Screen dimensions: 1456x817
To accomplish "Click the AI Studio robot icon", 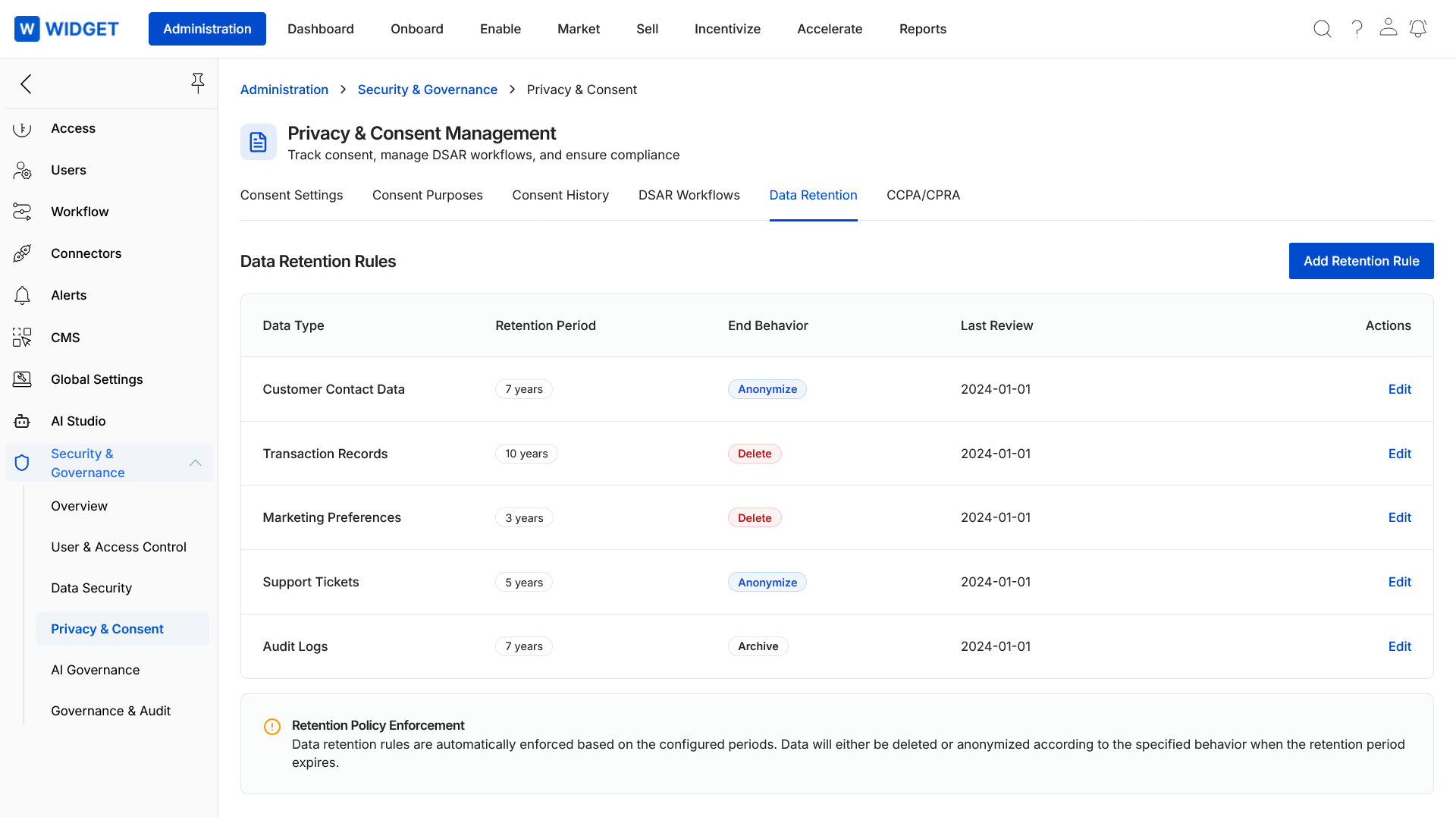I will pyautogui.click(x=22, y=421).
